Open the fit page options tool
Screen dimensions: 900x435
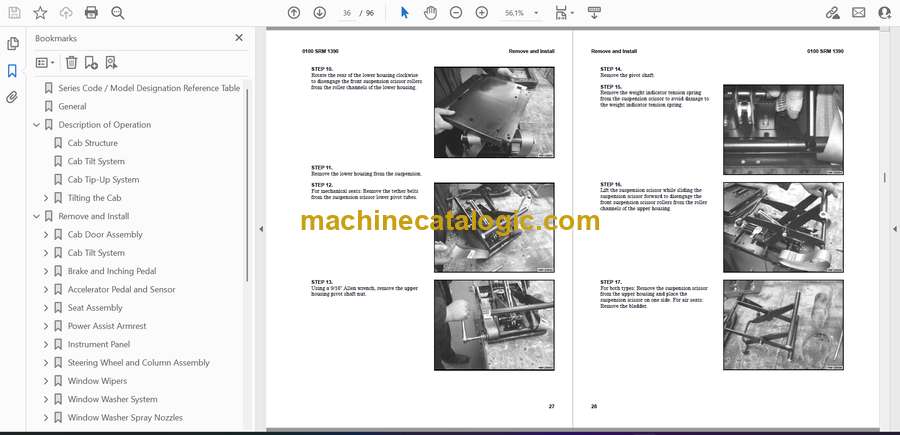[x=564, y=13]
